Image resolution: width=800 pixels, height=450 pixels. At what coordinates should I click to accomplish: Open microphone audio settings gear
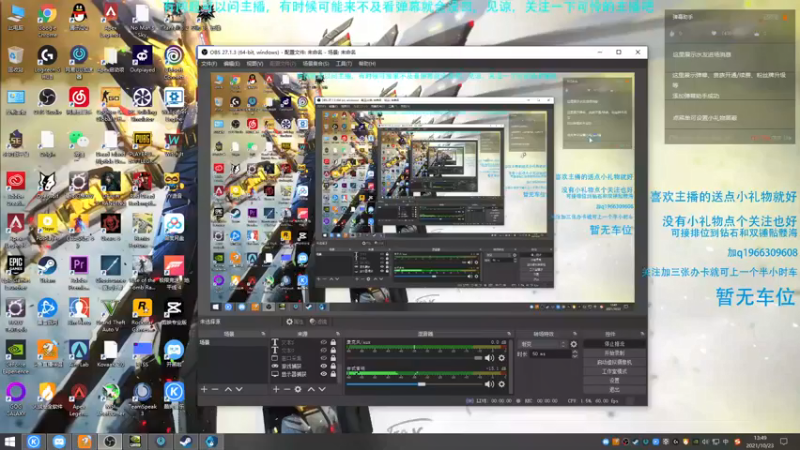click(502, 358)
